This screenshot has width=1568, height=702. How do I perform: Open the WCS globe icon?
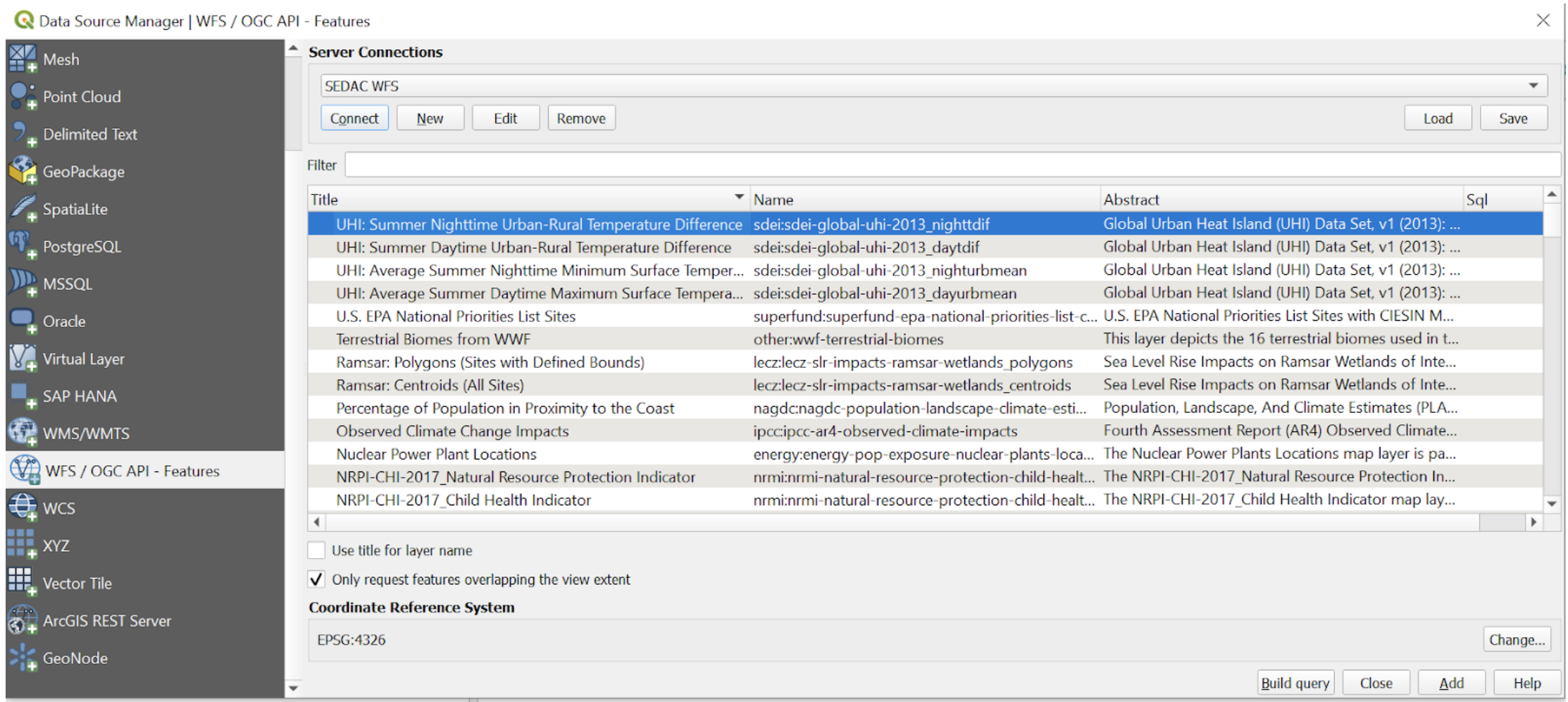point(23,507)
